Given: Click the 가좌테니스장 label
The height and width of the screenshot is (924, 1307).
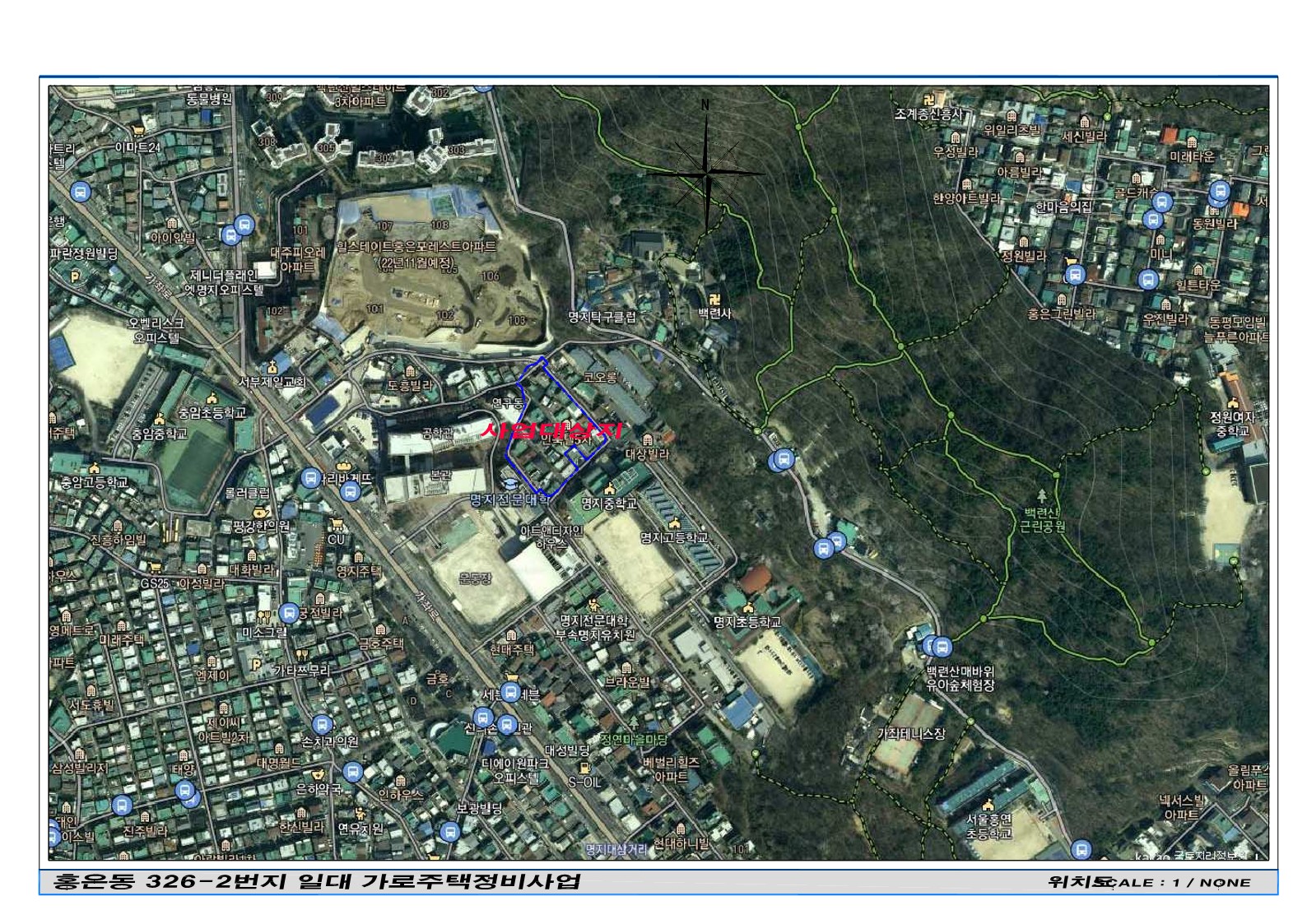Looking at the screenshot, I should tap(911, 733).
